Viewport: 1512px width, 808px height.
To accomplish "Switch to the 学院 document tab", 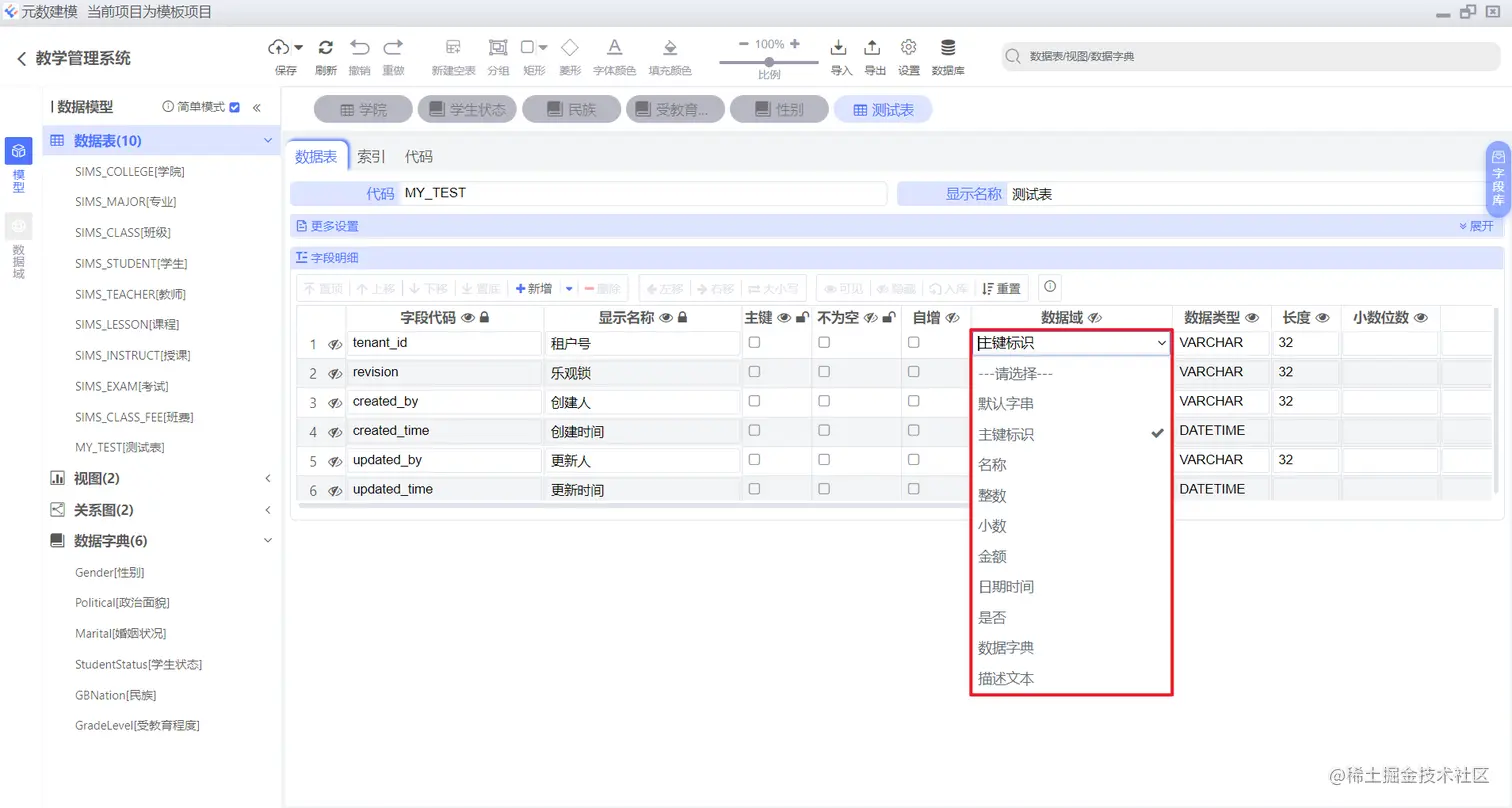I will [x=363, y=110].
